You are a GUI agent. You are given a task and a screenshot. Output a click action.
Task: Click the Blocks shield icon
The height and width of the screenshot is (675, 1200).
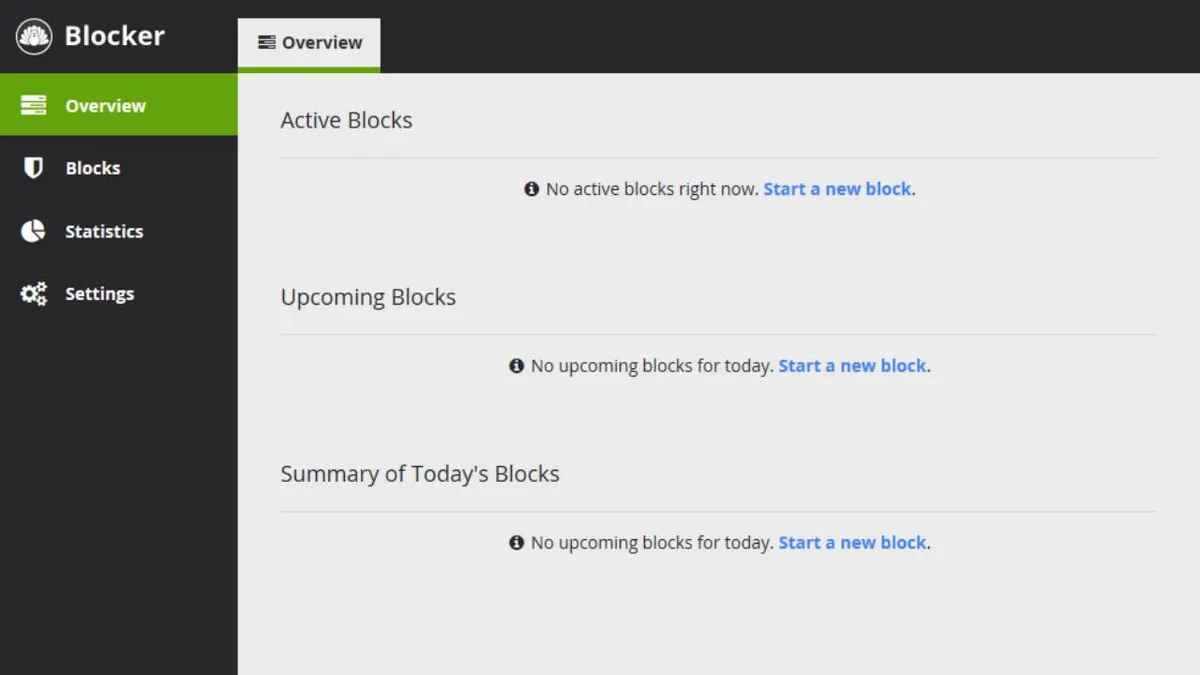[x=34, y=168]
